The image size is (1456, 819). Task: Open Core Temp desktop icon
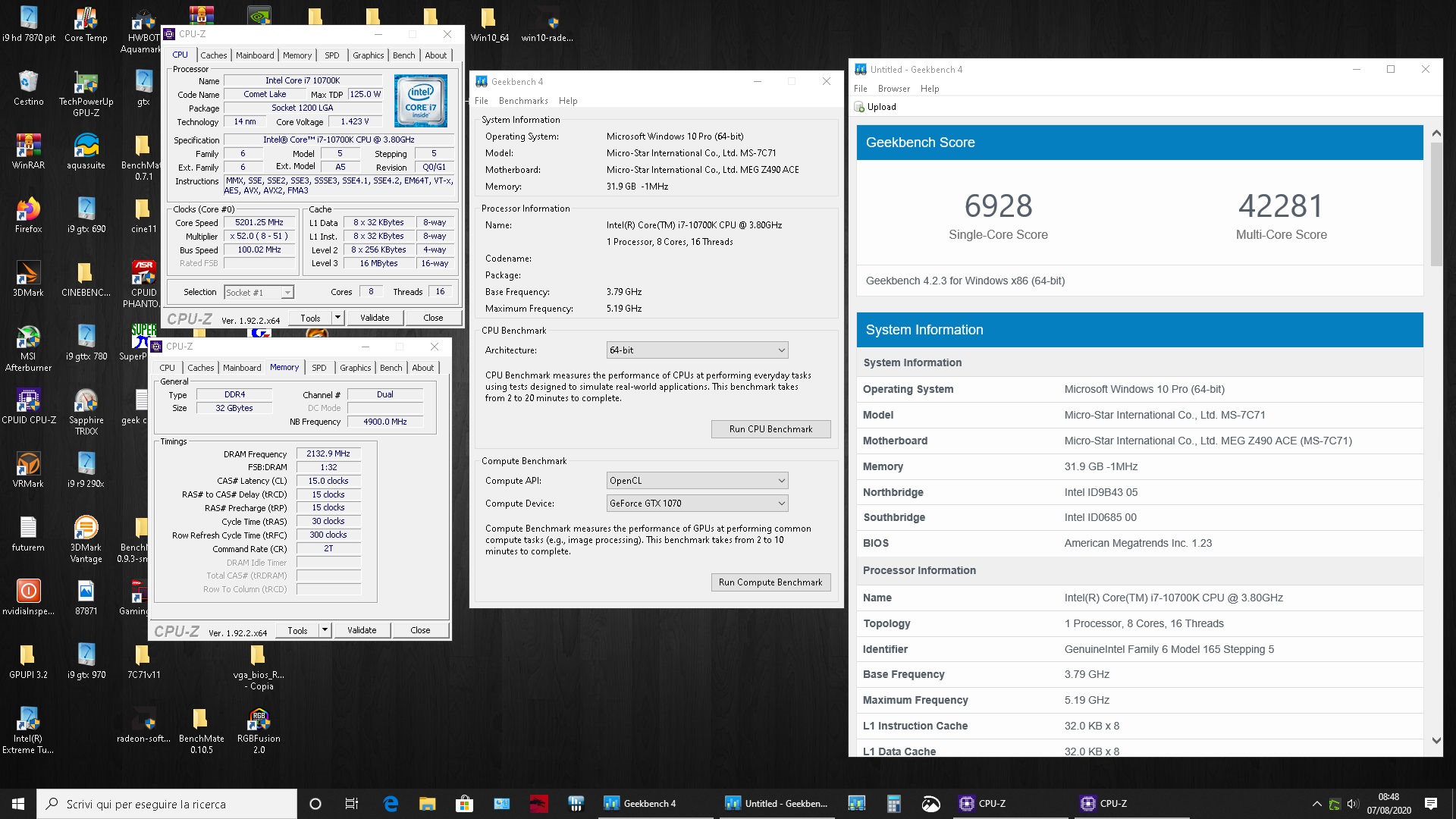pyautogui.click(x=86, y=24)
